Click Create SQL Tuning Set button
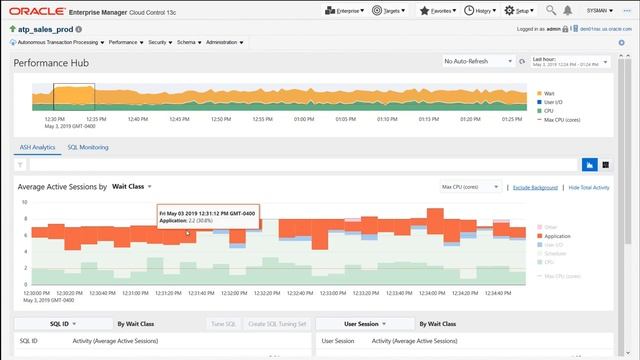Viewport: 640px width, 360px height. pyautogui.click(x=277, y=324)
